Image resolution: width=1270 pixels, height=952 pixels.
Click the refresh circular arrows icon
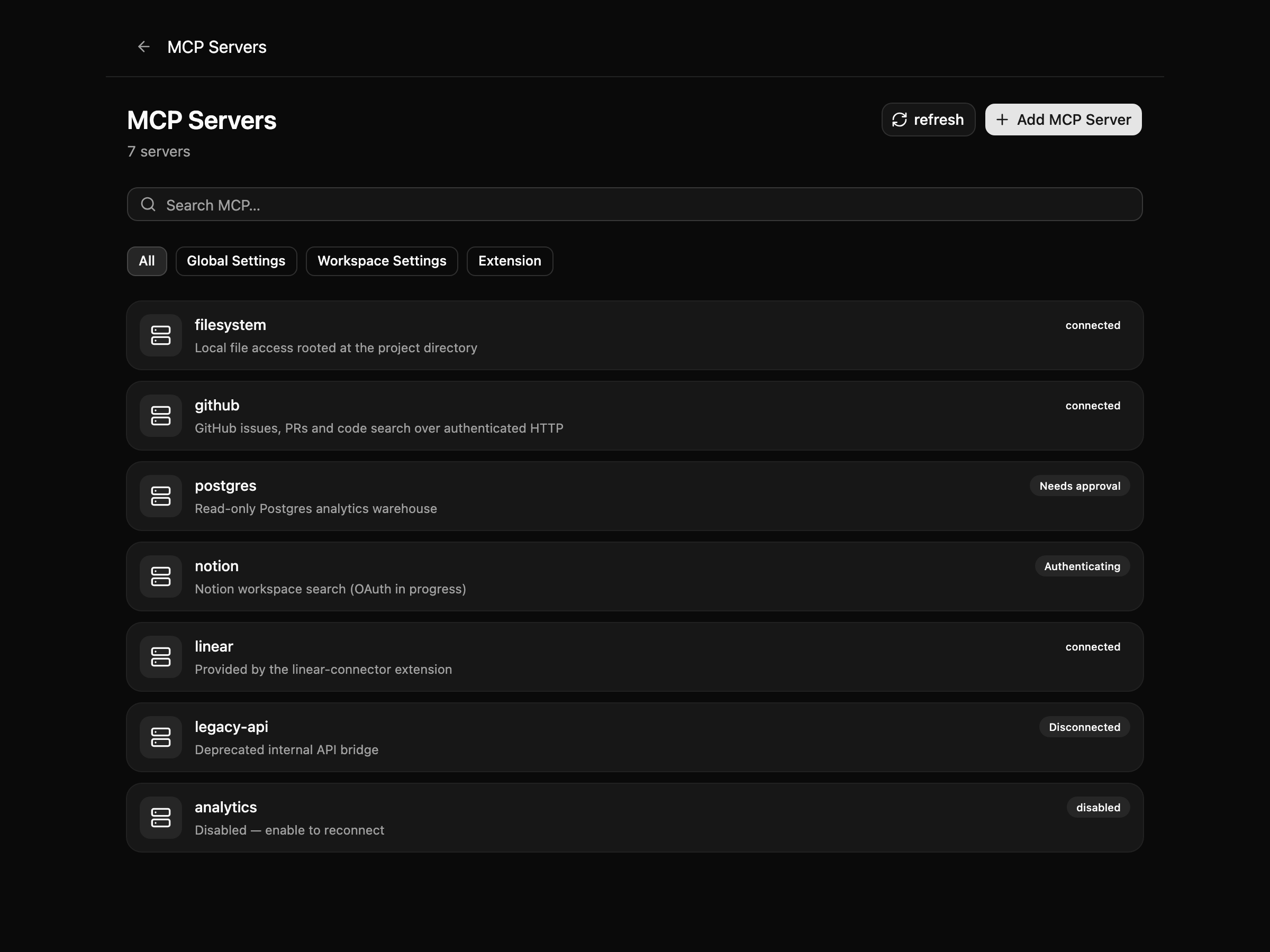pos(899,120)
